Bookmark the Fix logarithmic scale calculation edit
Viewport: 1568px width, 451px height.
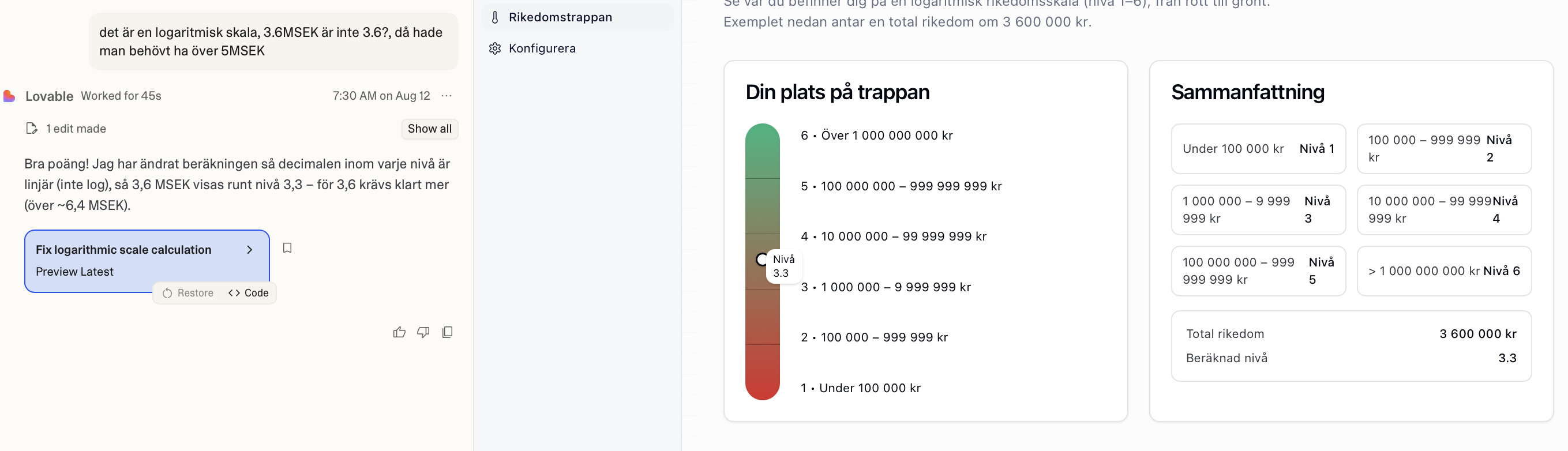pos(287,248)
